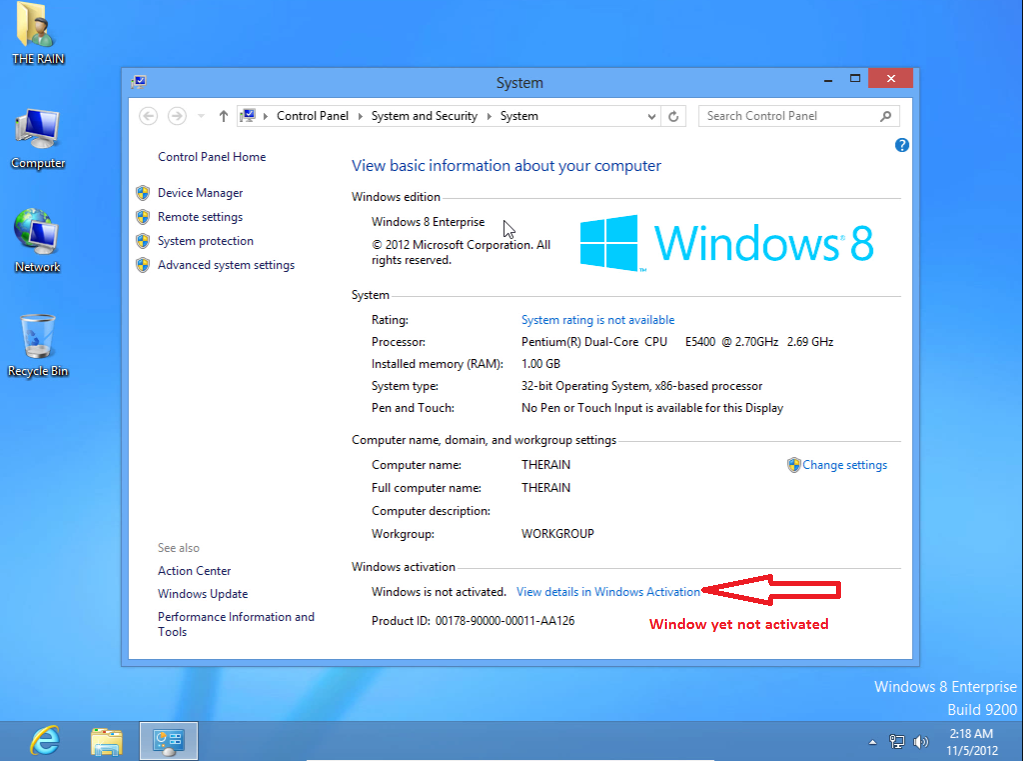Click System rating is not available link
Viewport: 1023px width, 761px height.
[x=598, y=320]
